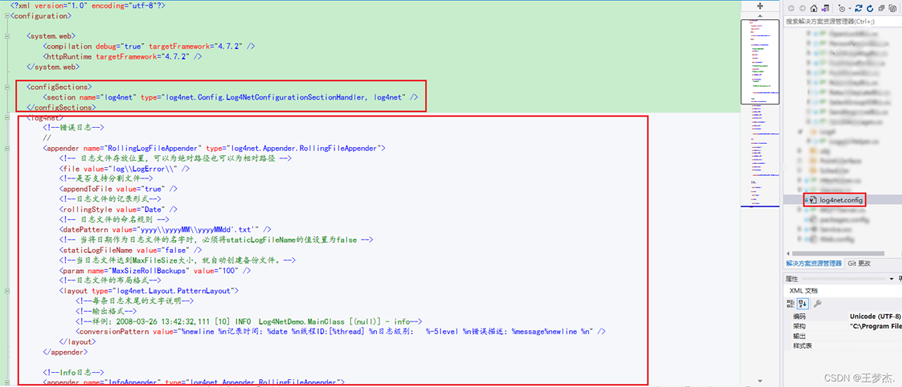Collapse the configSections outline node

[6, 87]
